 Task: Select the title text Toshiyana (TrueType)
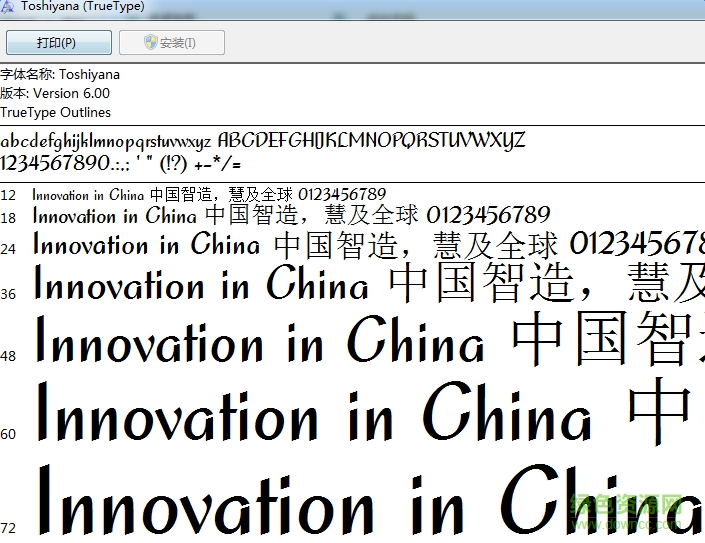pos(83,6)
